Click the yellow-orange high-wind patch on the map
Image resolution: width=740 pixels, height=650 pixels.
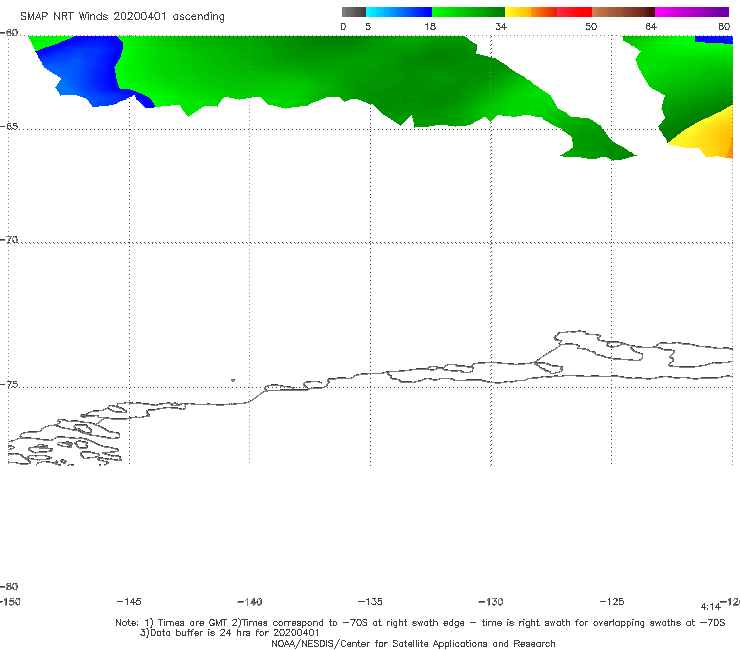coord(708,135)
